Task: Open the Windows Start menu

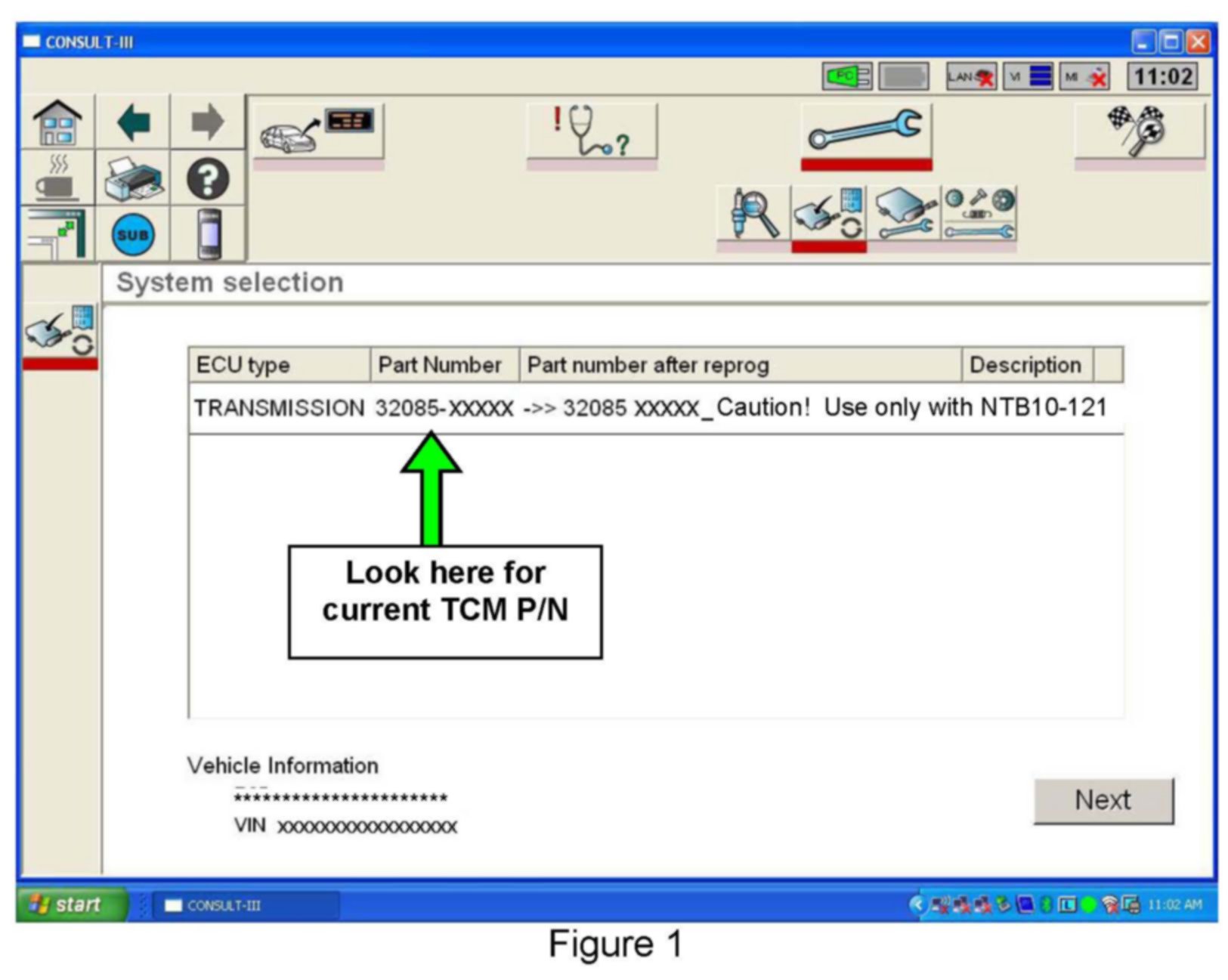Action: [71, 904]
